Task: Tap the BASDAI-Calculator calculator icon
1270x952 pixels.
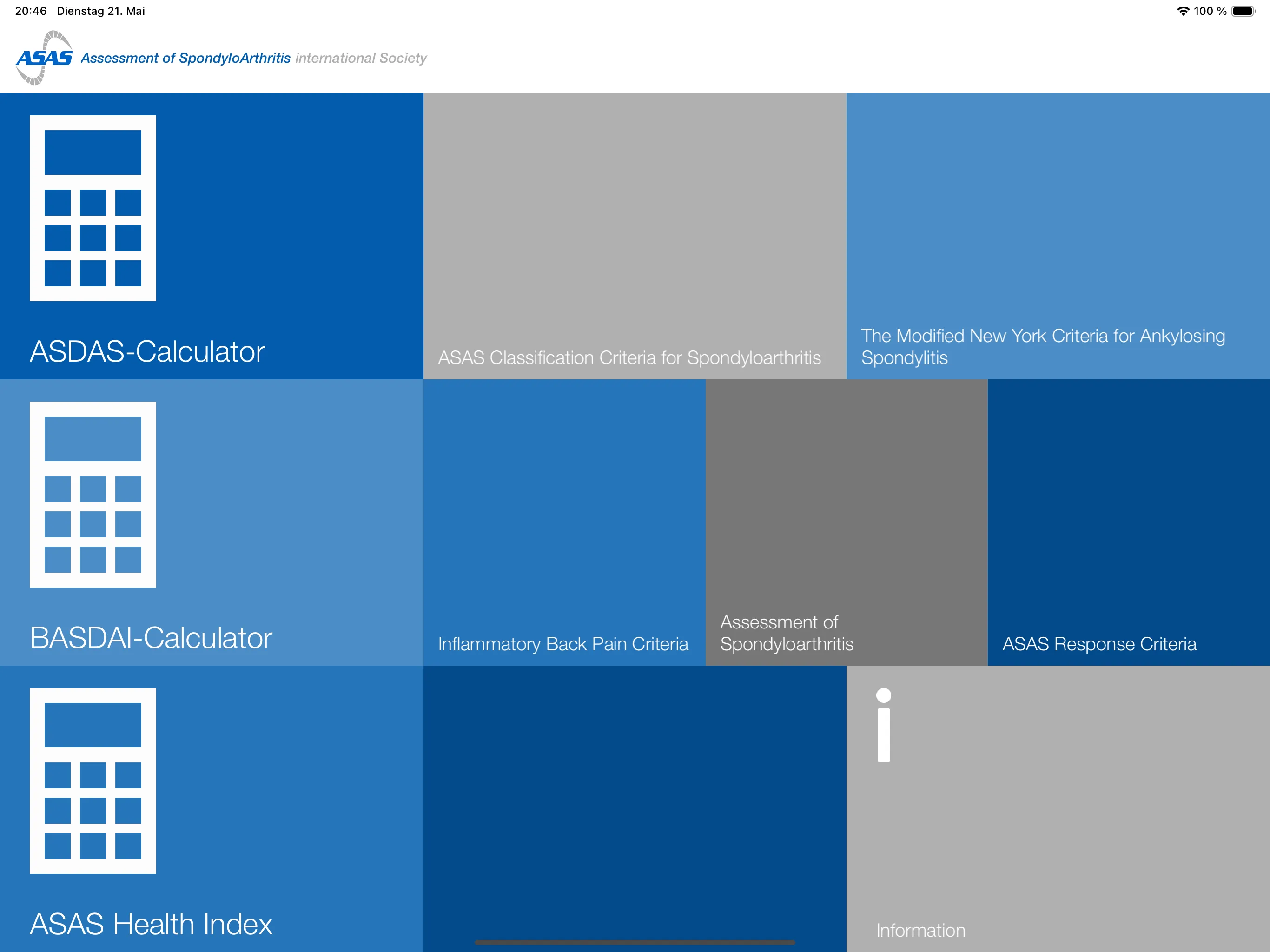Action: [93, 495]
